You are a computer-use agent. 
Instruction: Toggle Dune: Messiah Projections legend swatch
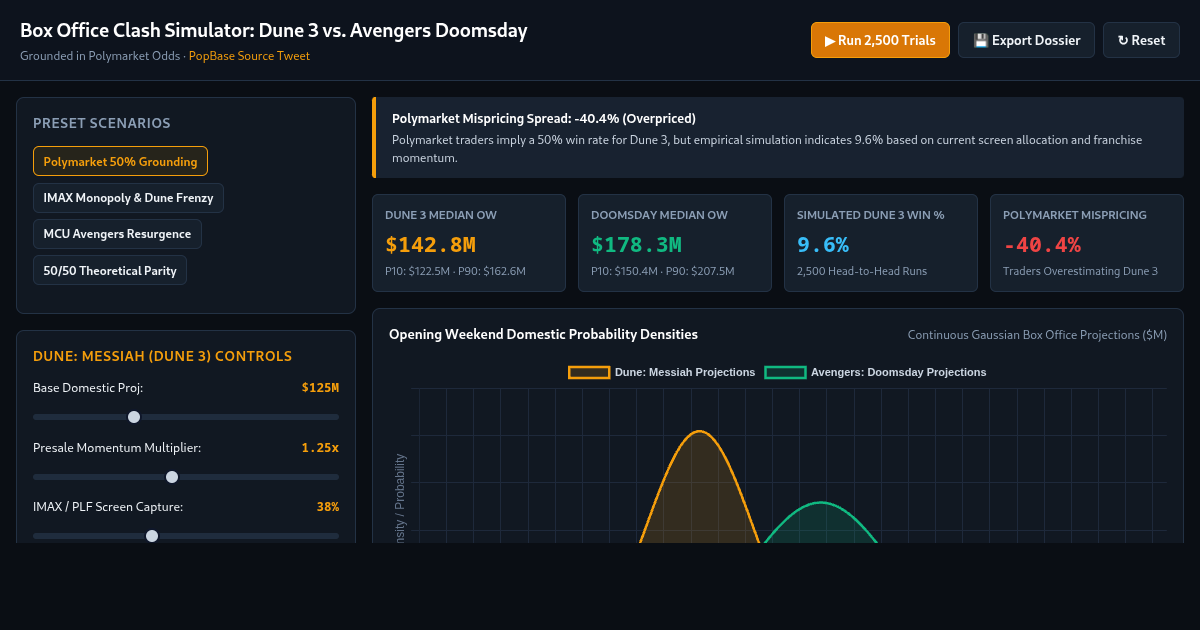(x=589, y=372)
